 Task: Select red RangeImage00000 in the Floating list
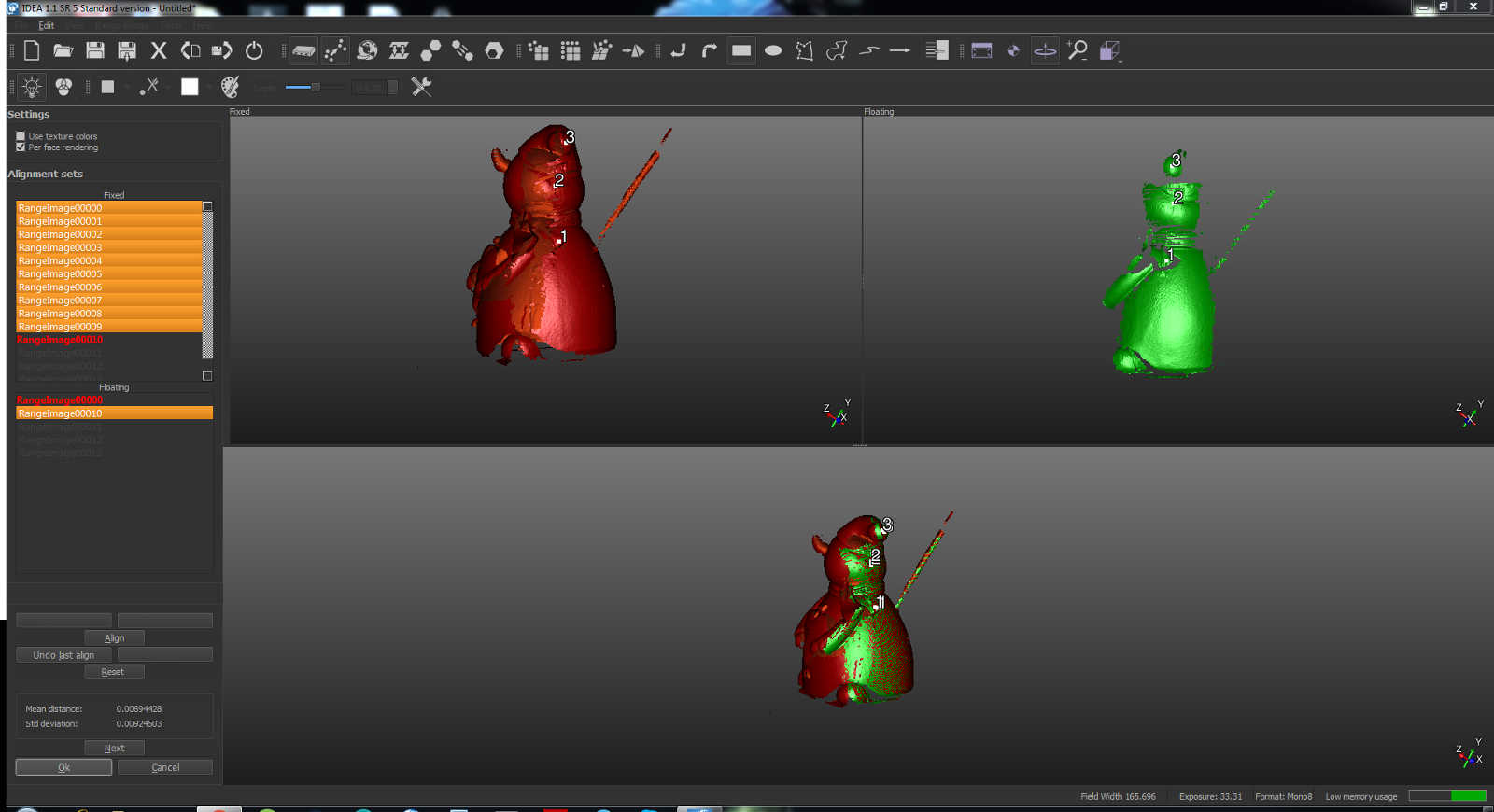[x=115, y=399]
